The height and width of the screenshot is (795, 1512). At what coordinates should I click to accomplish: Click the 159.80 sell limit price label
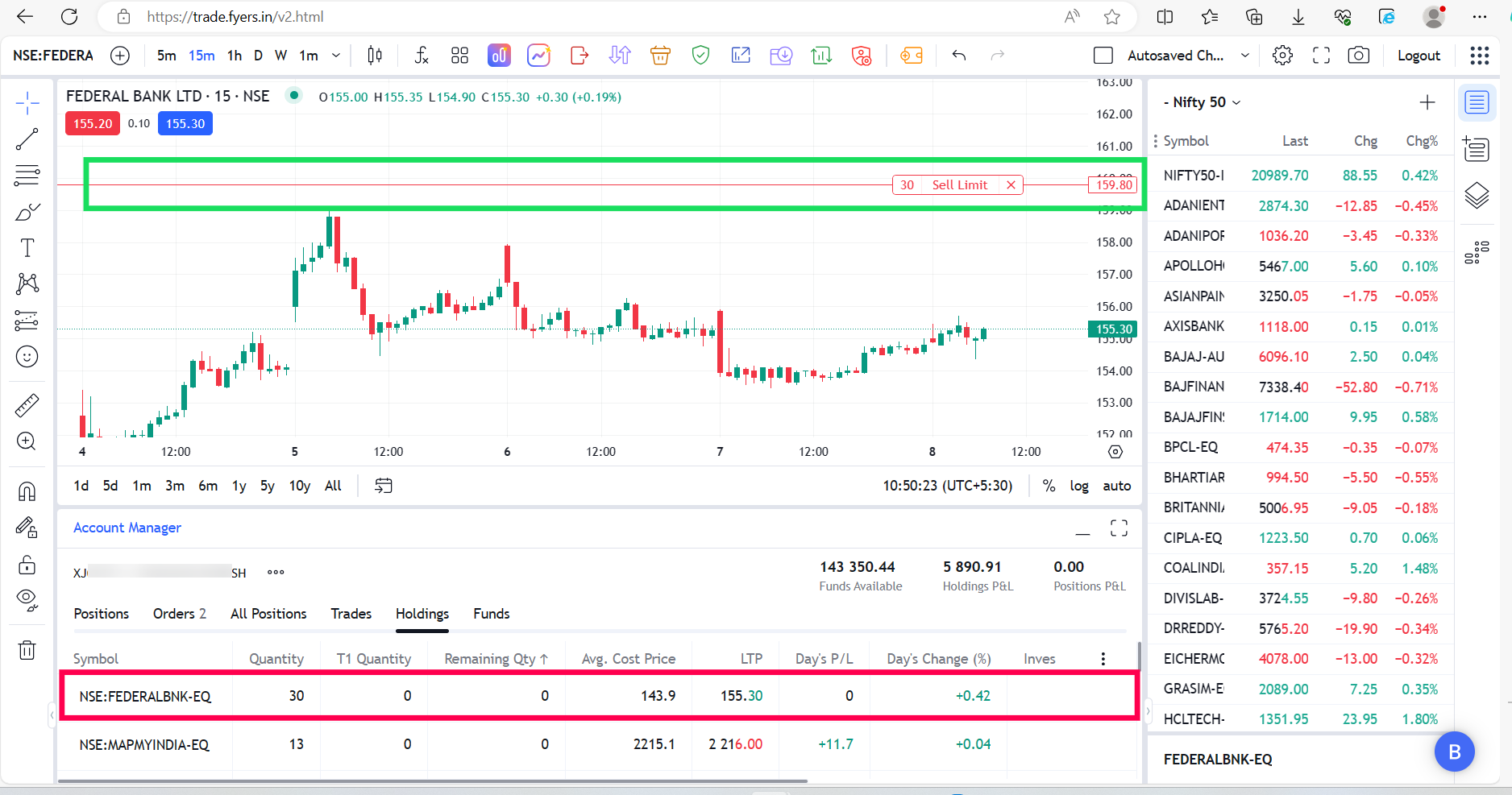tap(1113, 185)
